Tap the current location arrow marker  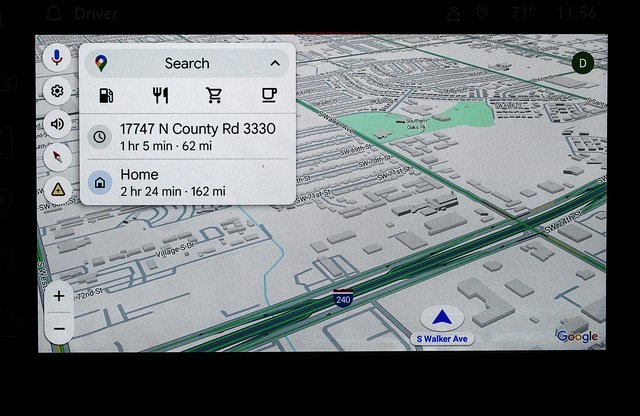[x=441, y=318]
